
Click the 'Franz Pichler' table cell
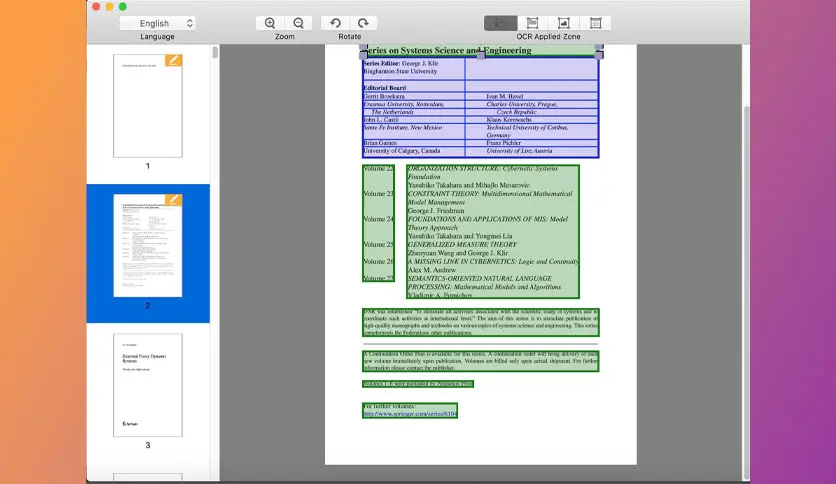click(x=531, y=143)
